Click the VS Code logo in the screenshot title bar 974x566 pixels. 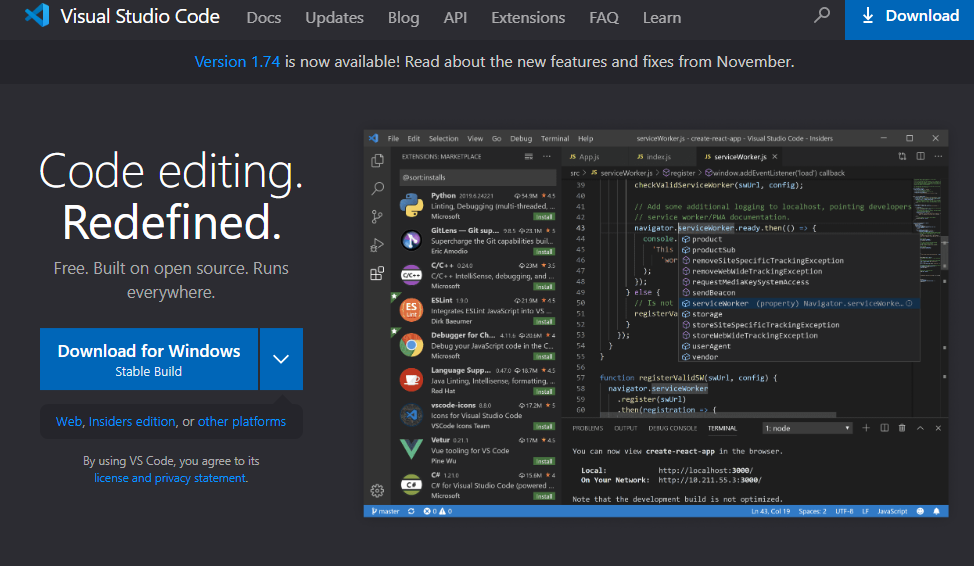[373, 138]
